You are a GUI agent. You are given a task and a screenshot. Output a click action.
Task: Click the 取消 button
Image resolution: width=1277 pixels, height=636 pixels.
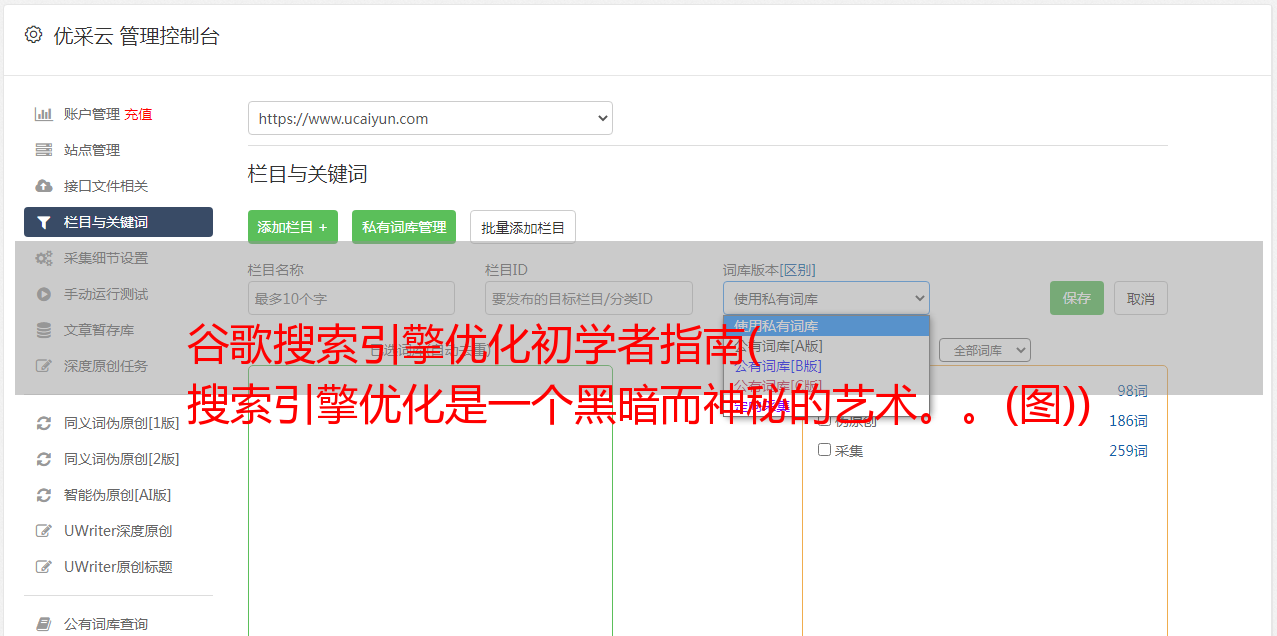[x=1141, y=298]
